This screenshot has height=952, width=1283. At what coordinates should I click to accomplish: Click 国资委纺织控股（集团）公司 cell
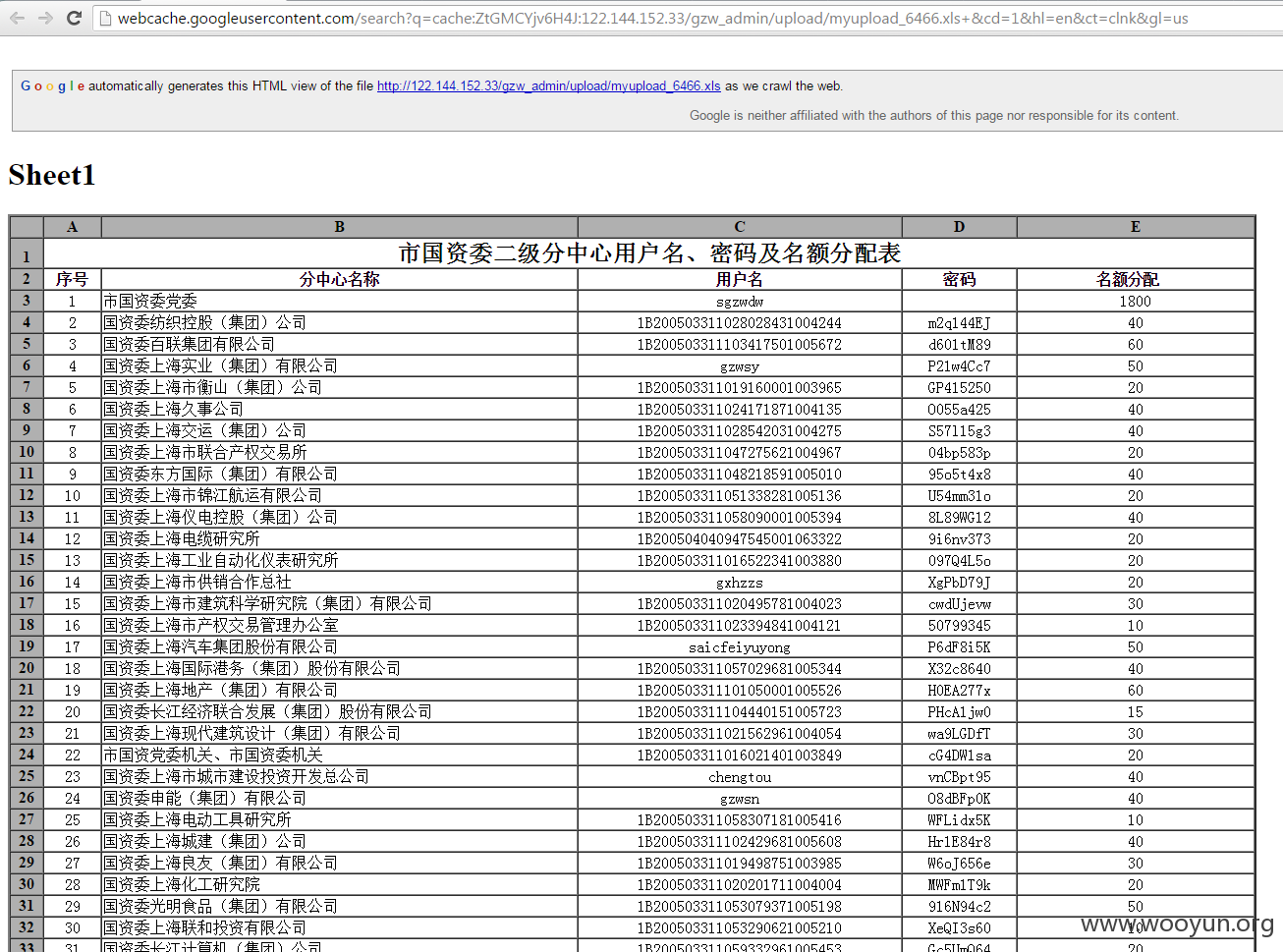339,322
